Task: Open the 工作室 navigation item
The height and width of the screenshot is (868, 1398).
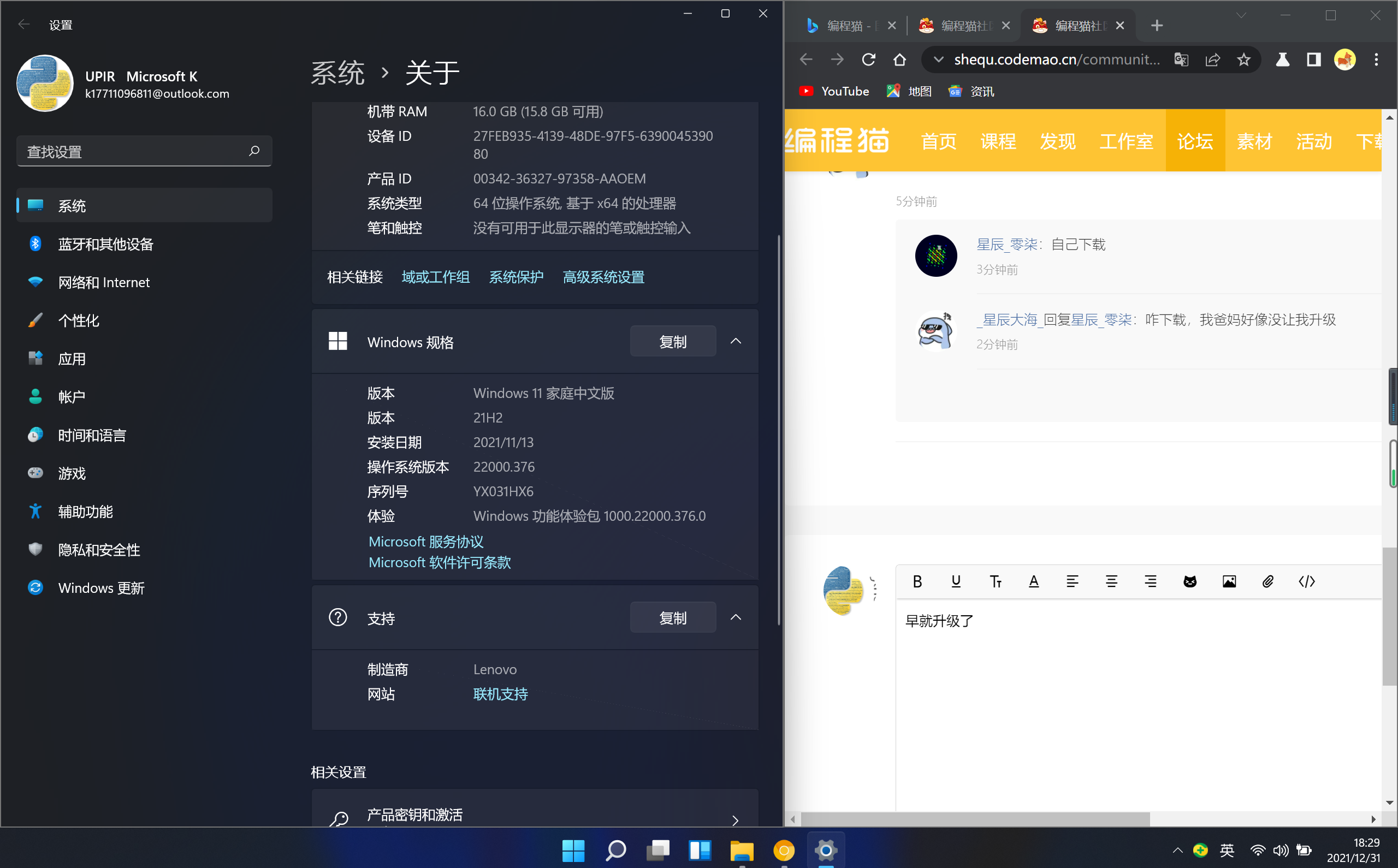Action: click(1127, 141)
